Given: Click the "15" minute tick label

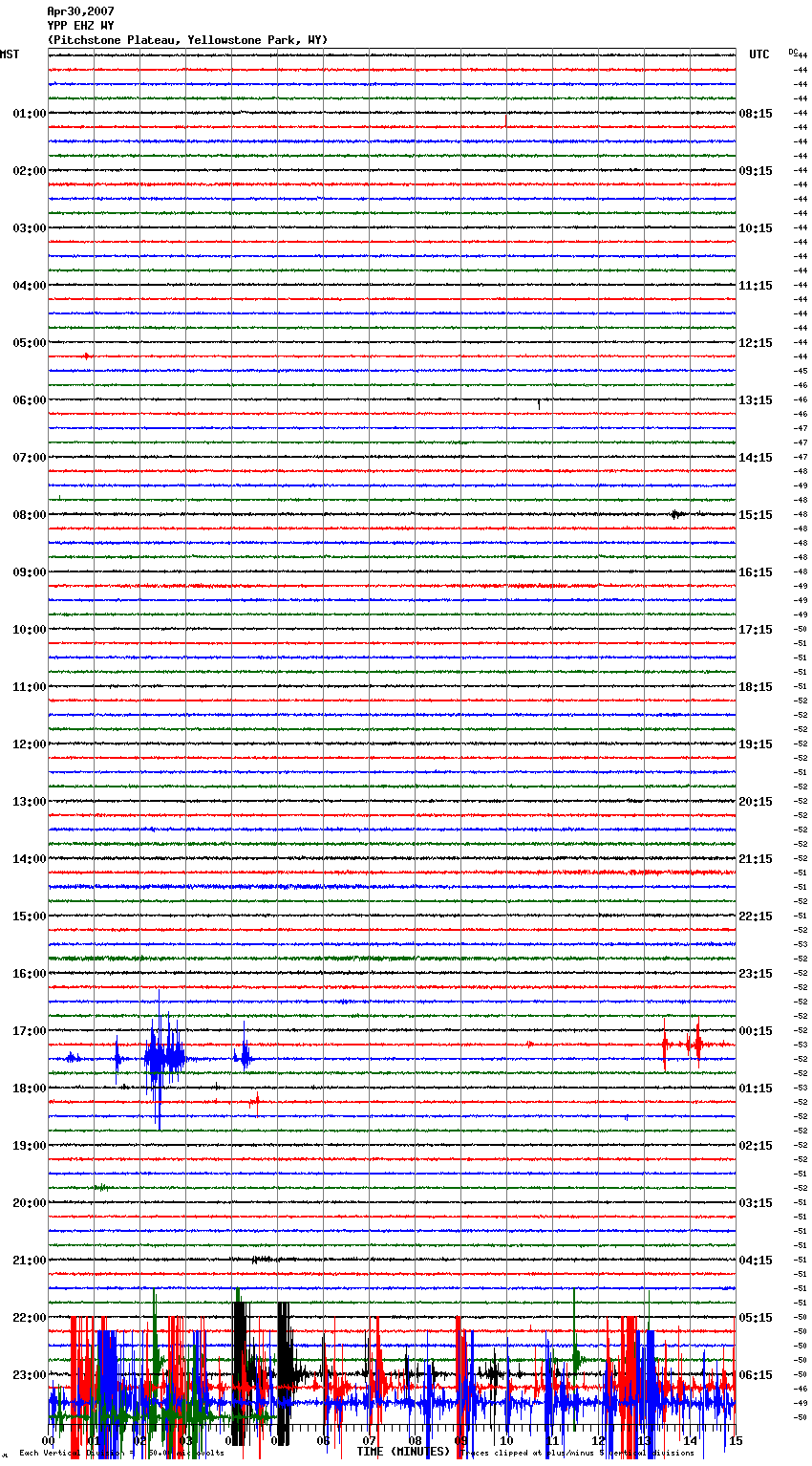Looking at the screenshot, I should click(736, 1441).
